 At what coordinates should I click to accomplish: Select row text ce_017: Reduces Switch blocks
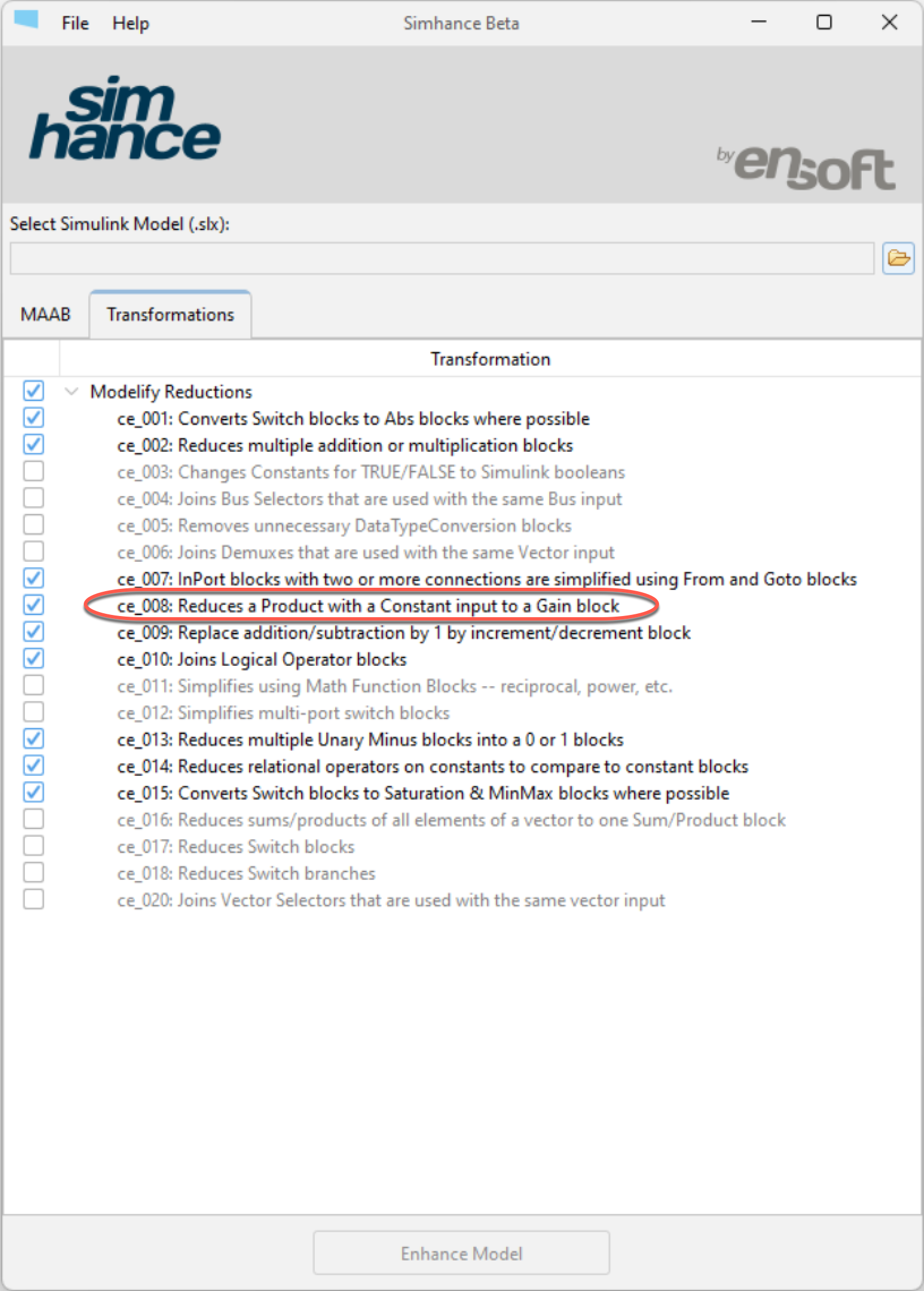point(236,847)
